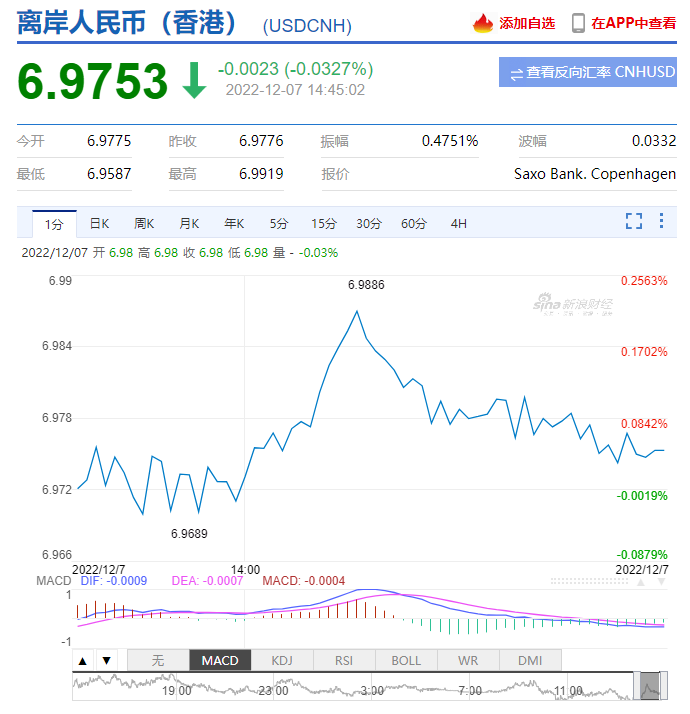Click the flame add-to-watchlist icon
Screen dimensions: 690x714
483,23
